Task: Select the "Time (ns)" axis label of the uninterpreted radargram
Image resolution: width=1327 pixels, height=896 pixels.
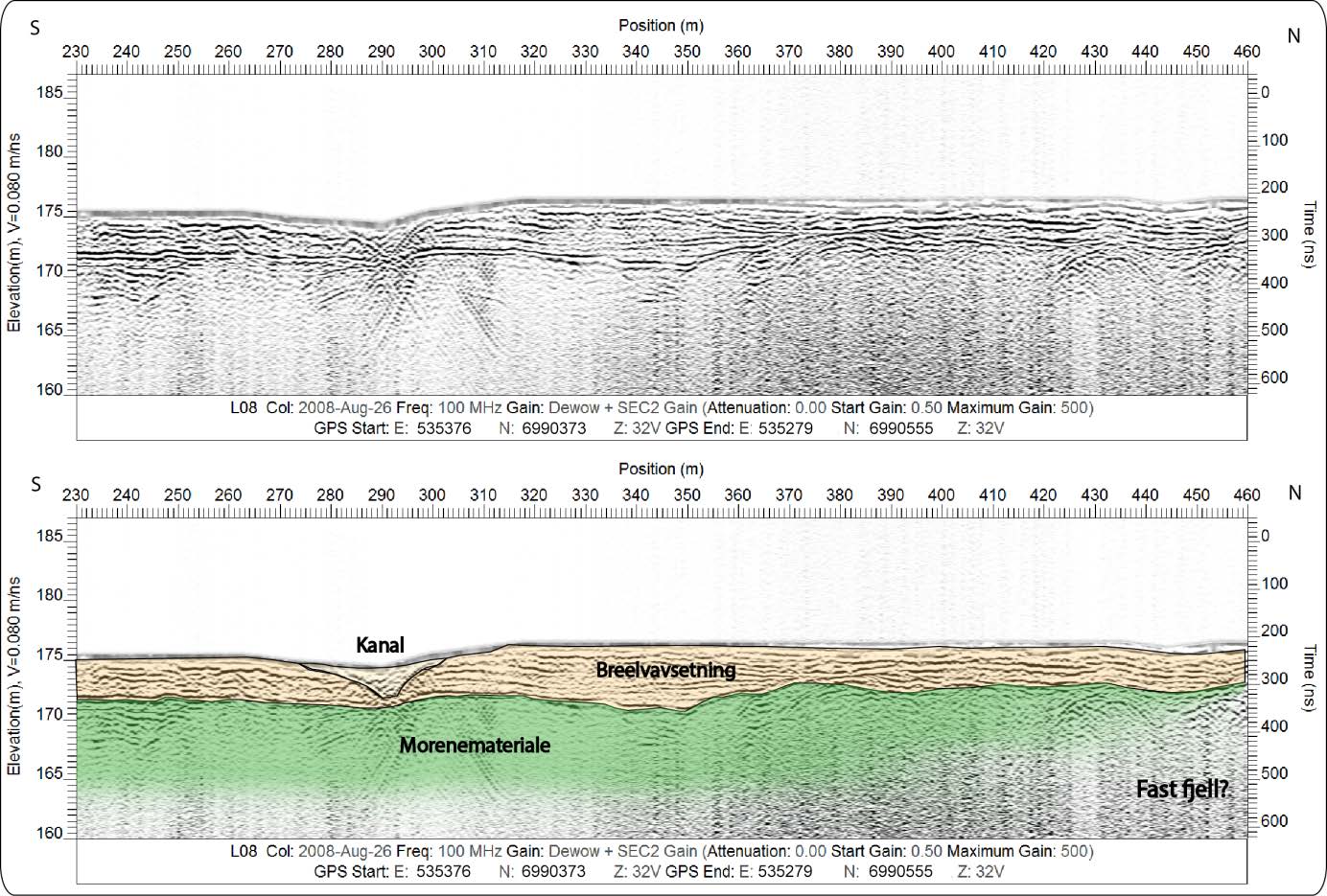Action: click(1310, 235)
